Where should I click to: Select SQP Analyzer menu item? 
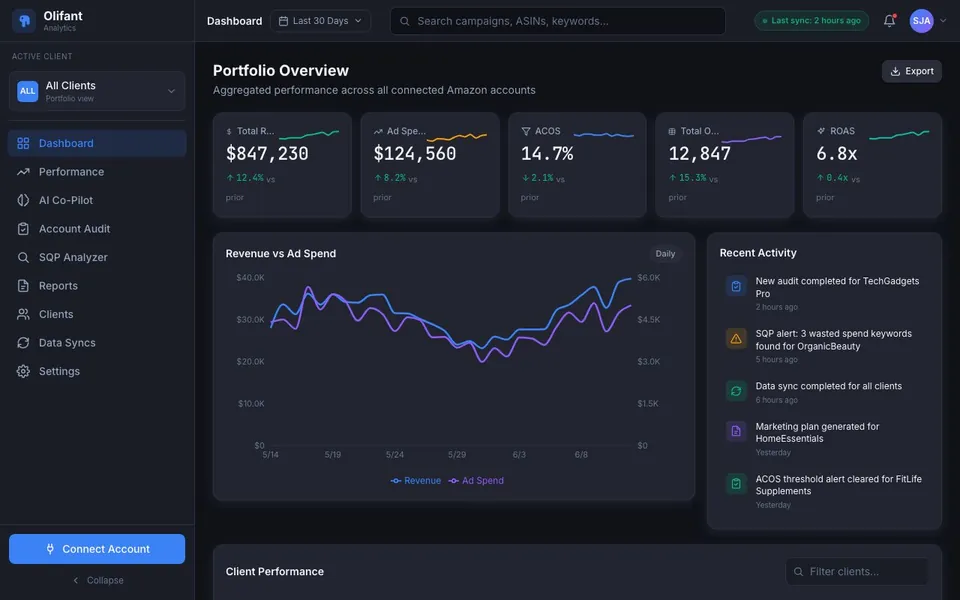click(x=97, y=257)
